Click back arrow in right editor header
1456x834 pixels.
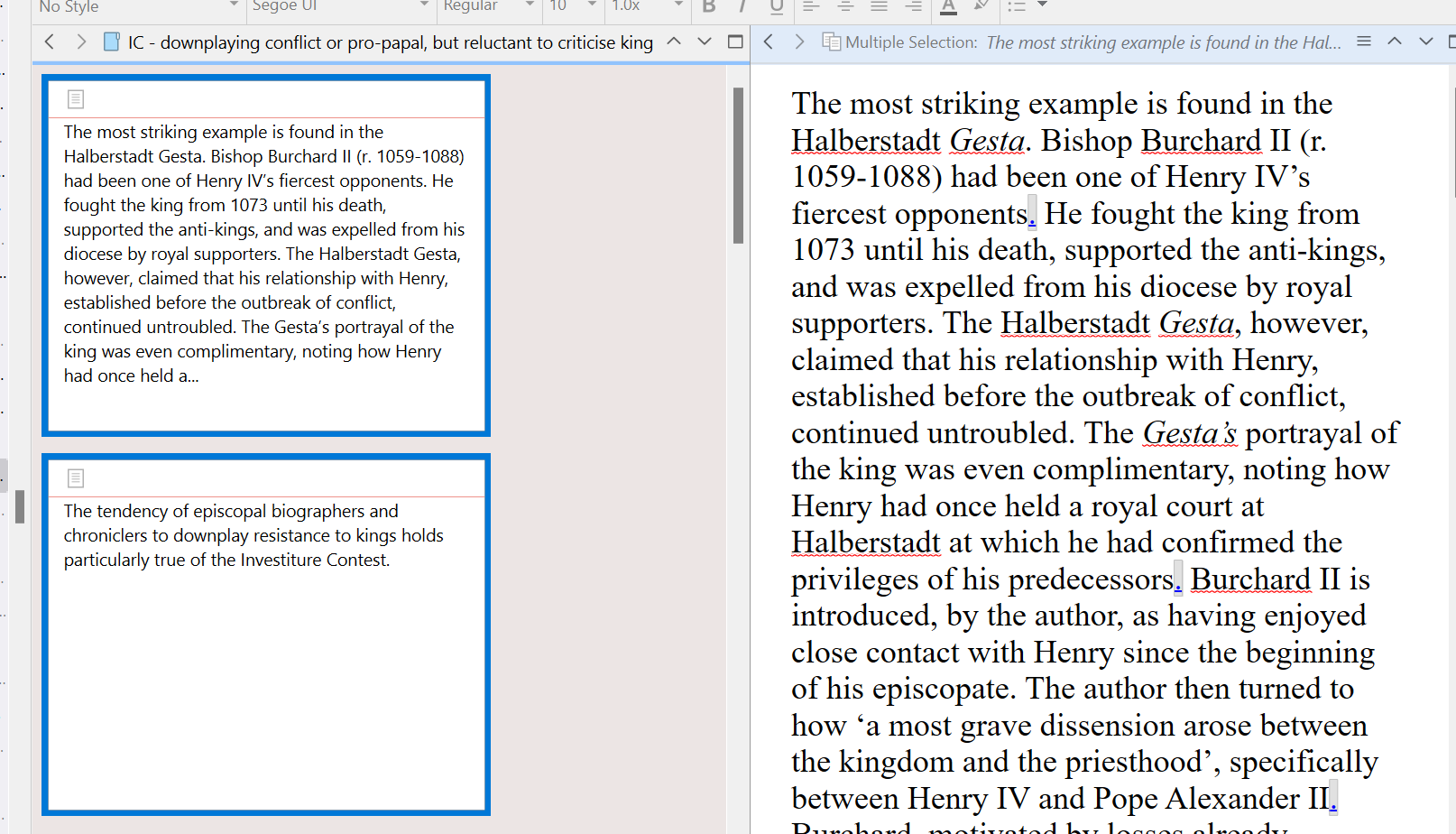coord(769,42)
